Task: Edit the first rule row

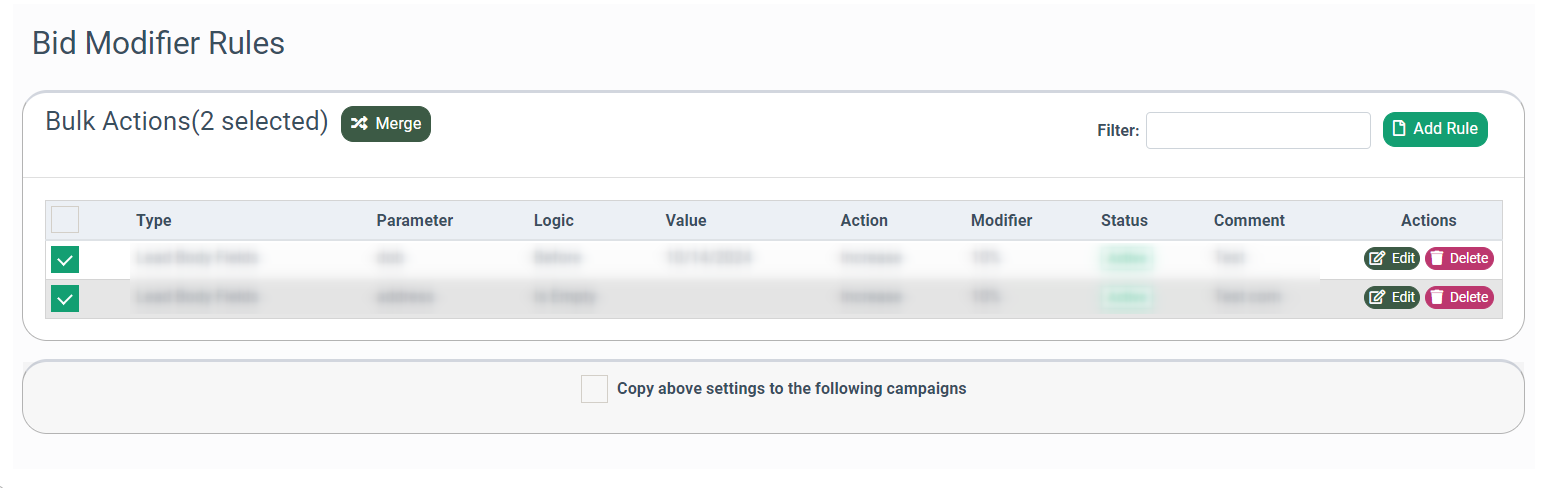Action: (1391, 258)
